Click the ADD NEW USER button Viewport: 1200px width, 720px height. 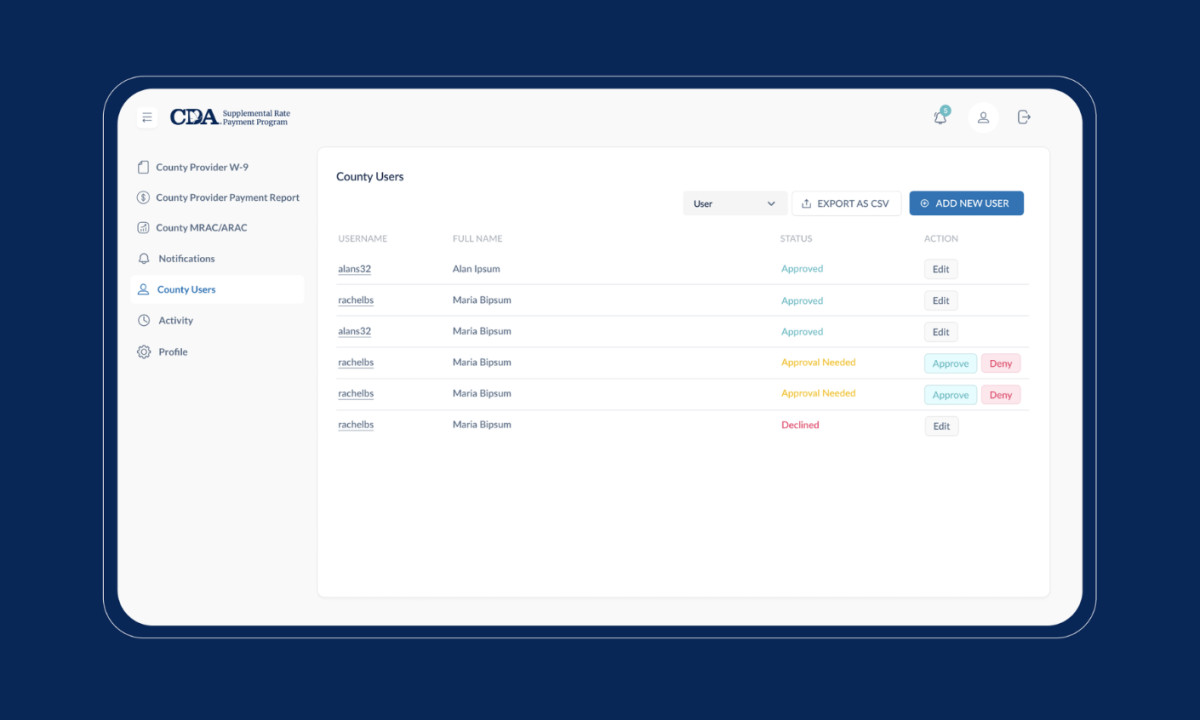[966, 203]
